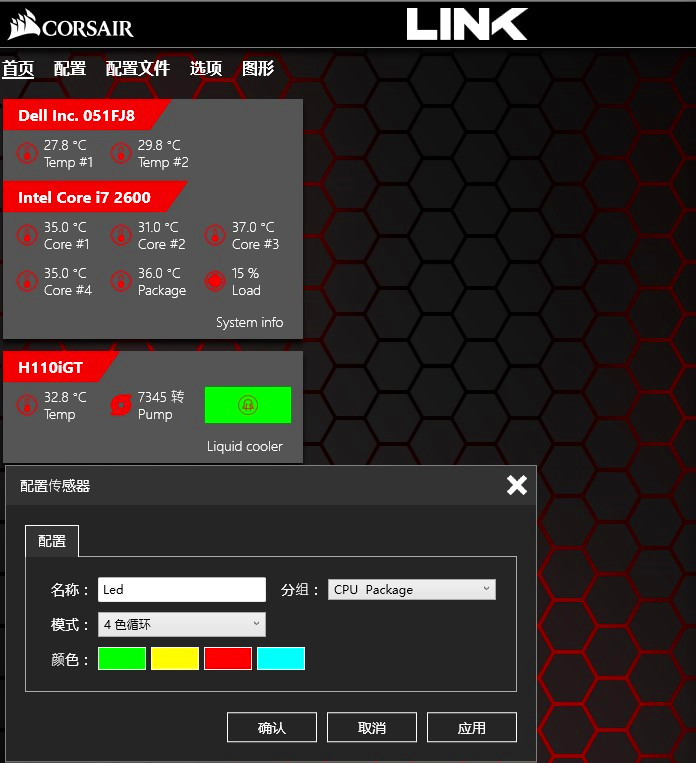Select the Core #1 temperature icon
The image size is (696, 763).
point(27,236)
